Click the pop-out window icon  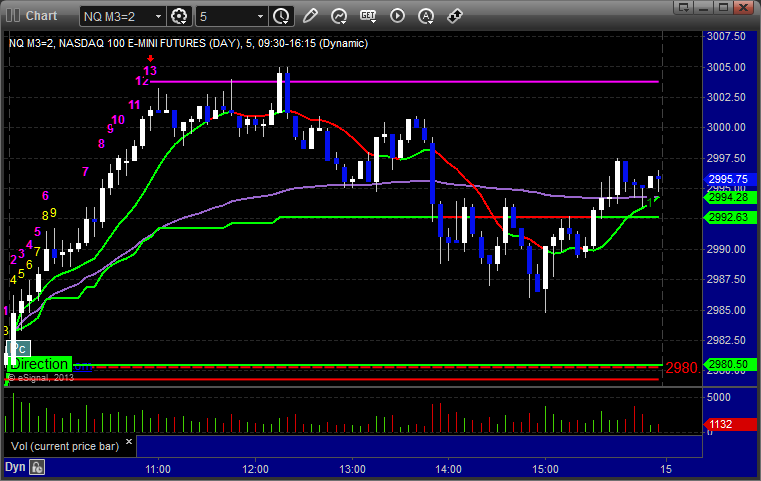pos(684,7)
